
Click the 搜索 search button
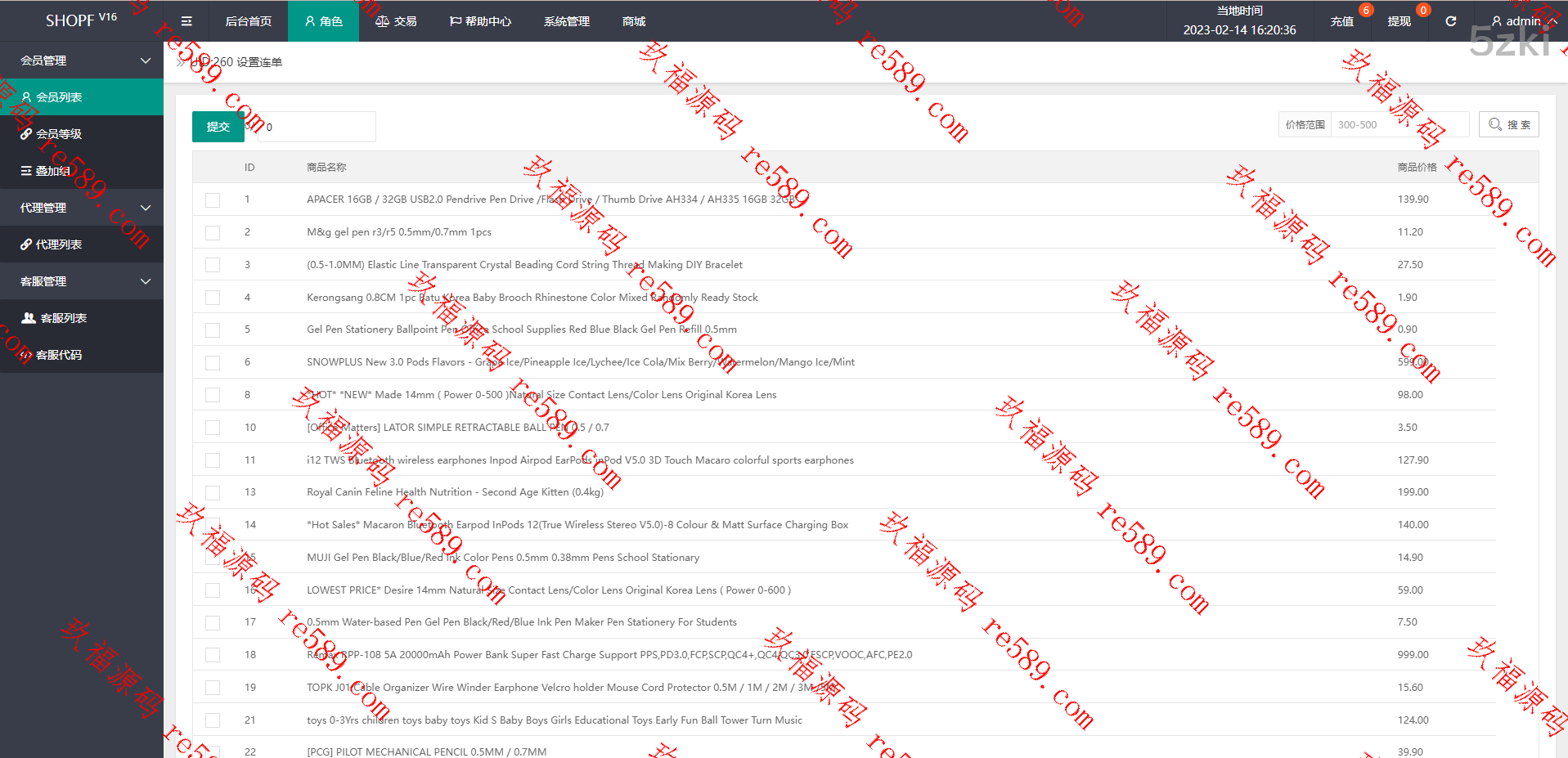tap(1509, 124)
